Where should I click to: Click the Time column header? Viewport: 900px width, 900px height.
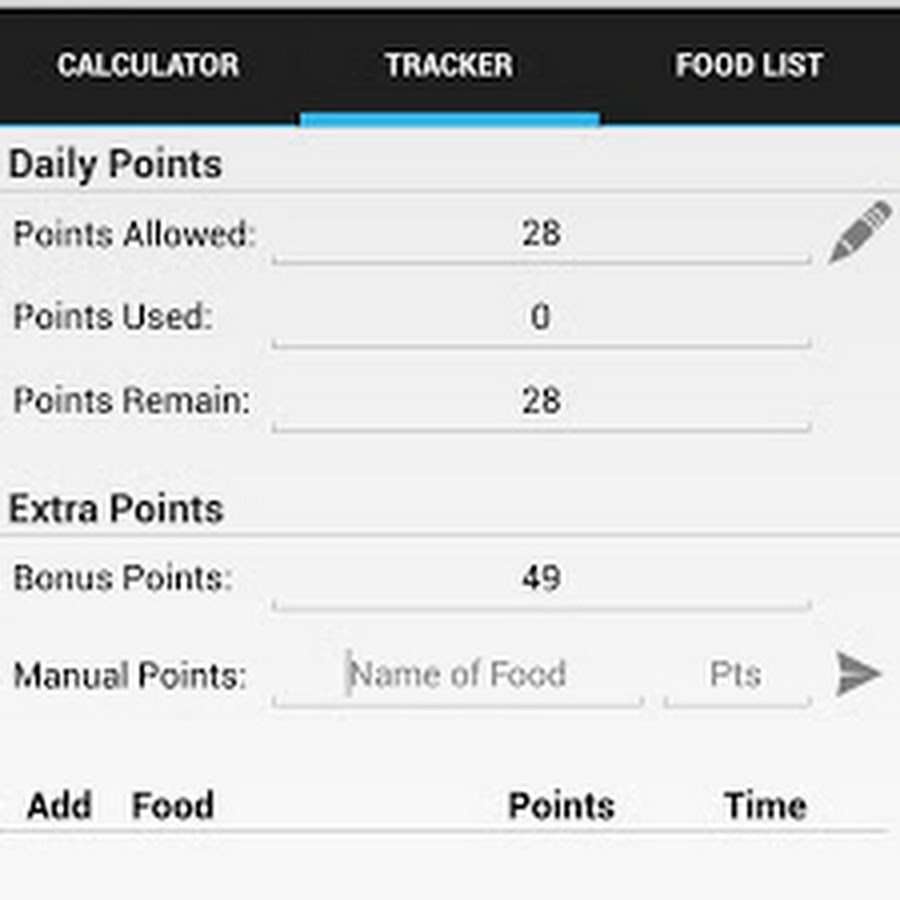765,805
